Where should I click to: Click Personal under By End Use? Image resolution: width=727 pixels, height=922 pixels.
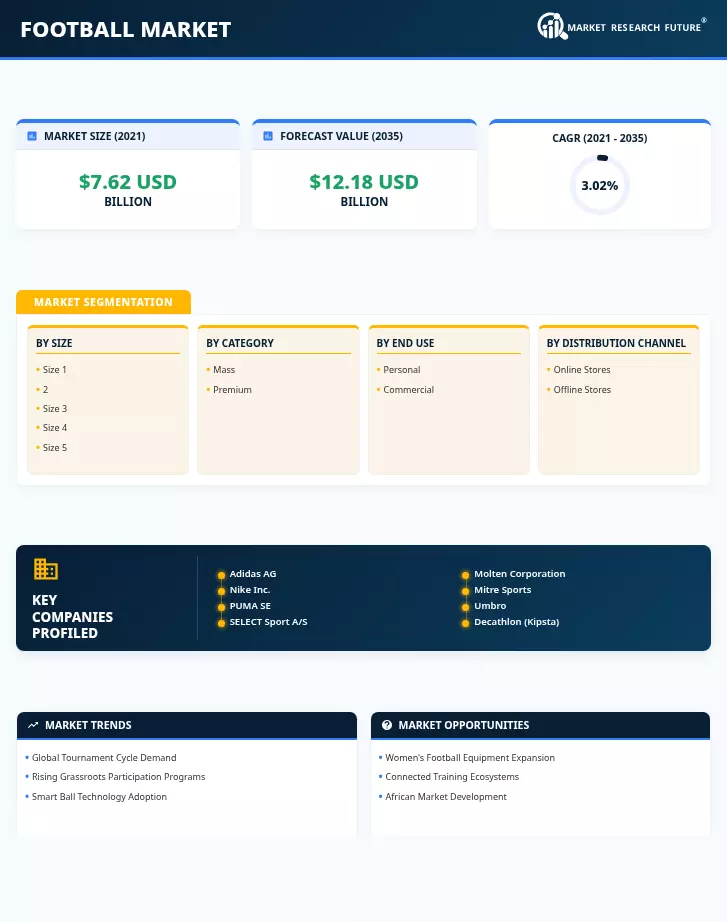(402, 369)
